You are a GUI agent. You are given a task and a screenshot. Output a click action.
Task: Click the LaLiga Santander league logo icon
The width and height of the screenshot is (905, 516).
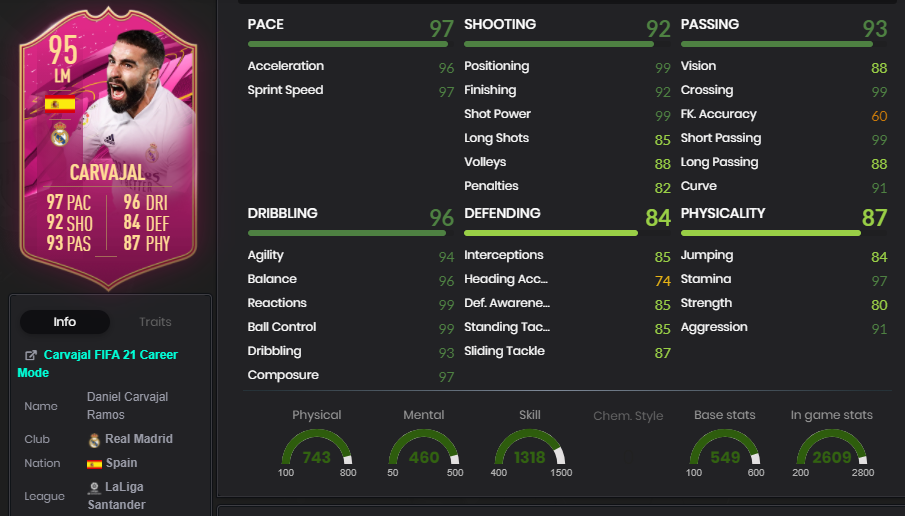tap(94, 488)
